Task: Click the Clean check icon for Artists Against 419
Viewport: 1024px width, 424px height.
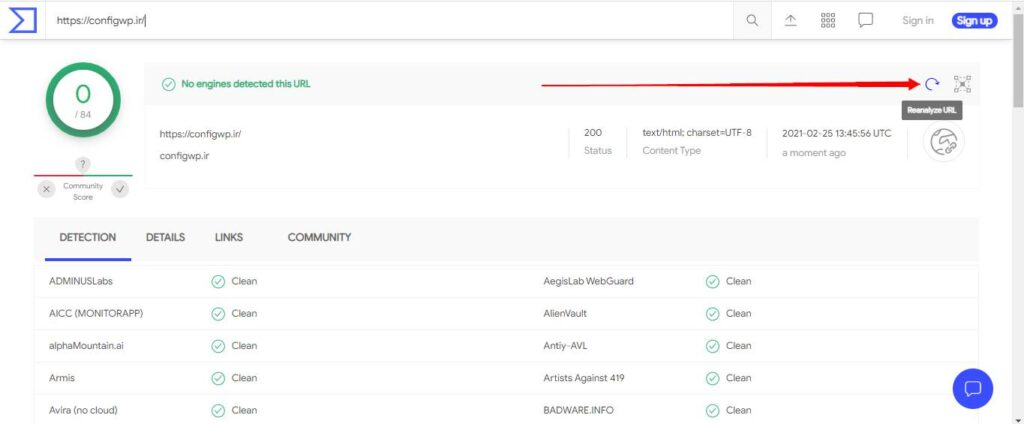Action: point(712,378)
